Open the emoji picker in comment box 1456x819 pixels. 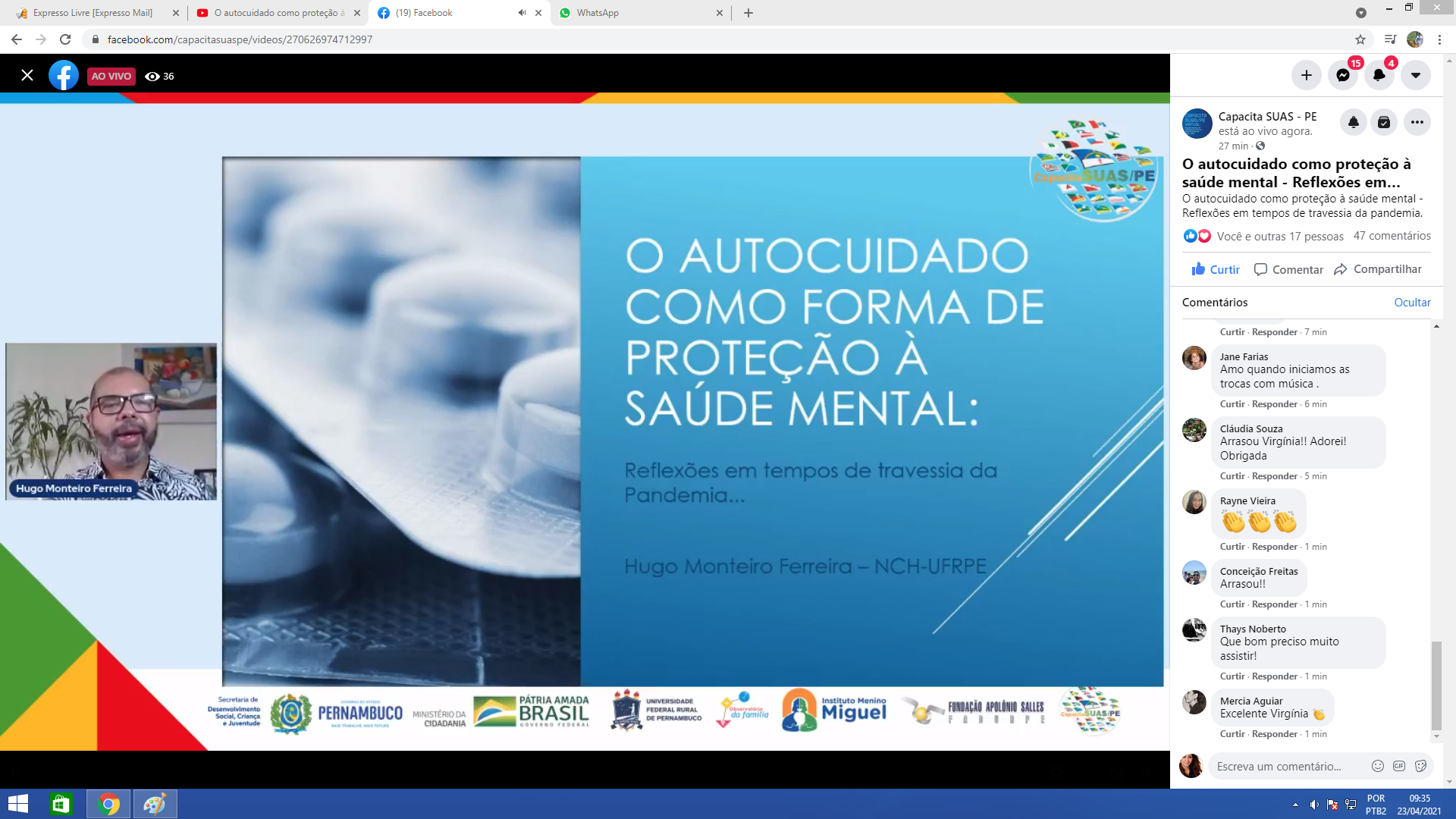pos(1377,766)
